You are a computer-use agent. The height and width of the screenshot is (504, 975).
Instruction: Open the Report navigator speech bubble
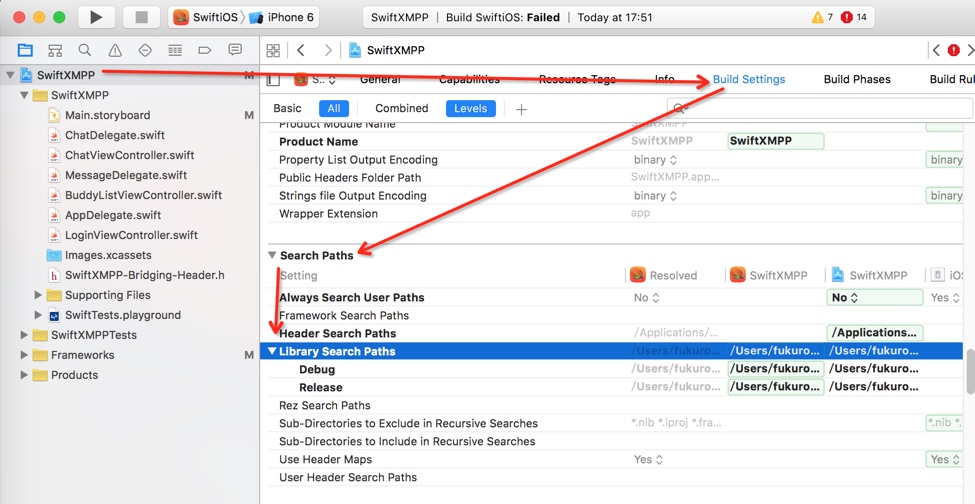tap(235, 50)
